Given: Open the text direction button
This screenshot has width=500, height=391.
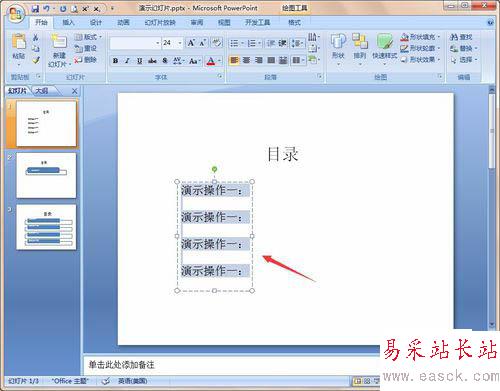Looking at the screenshot, I should (313, 37).
